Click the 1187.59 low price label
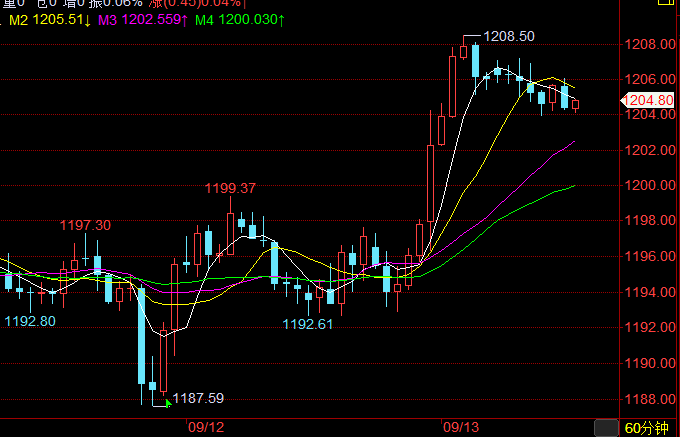The height and width of the screenshot is (437, 680). coord(198,398)
